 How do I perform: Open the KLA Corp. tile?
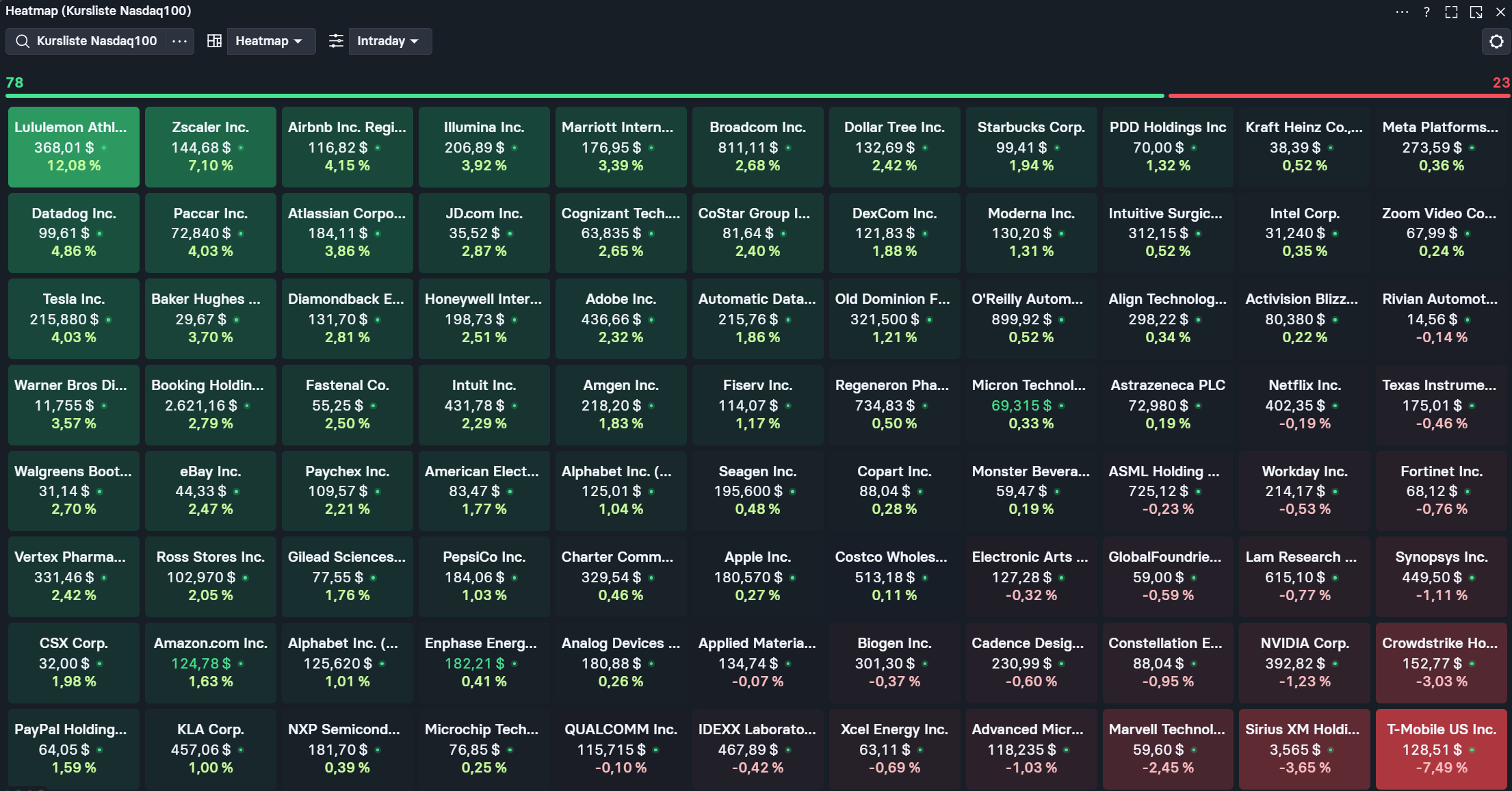[211, 749]
